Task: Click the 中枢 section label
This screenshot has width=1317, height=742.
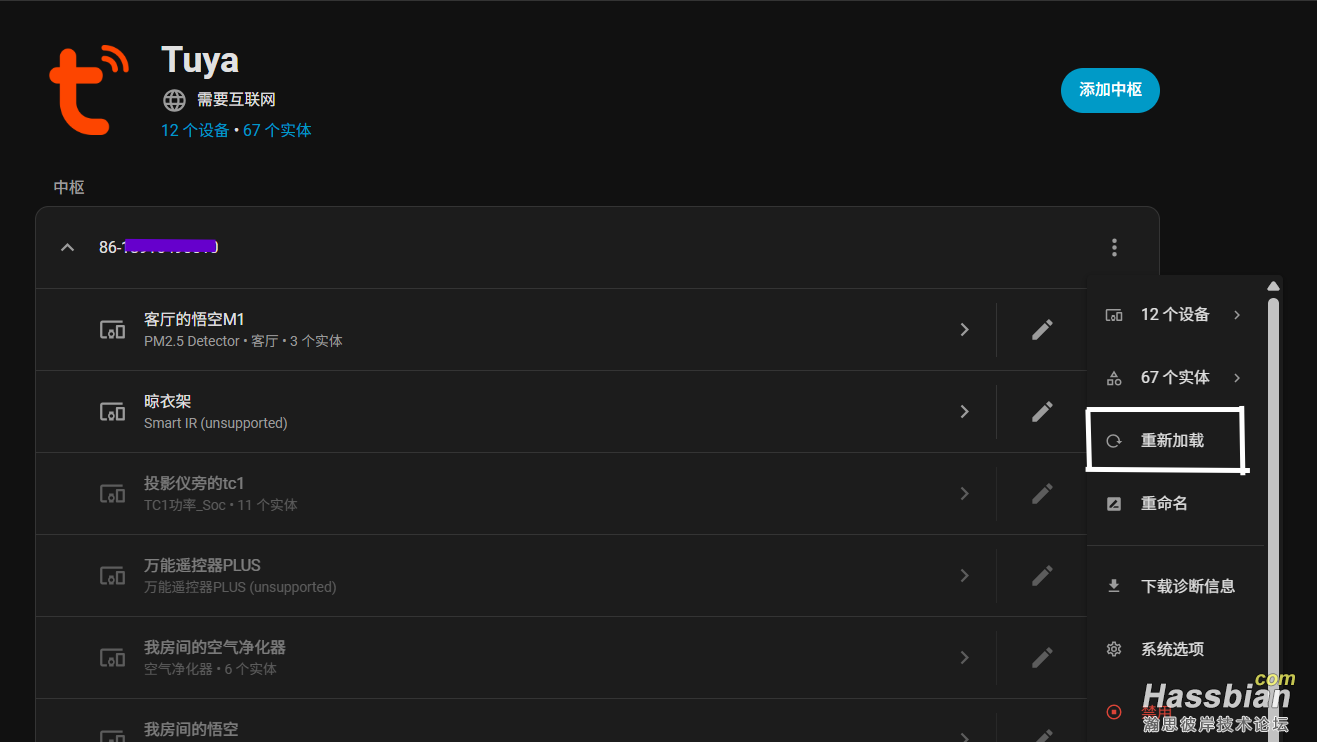Action: point(69,187)
